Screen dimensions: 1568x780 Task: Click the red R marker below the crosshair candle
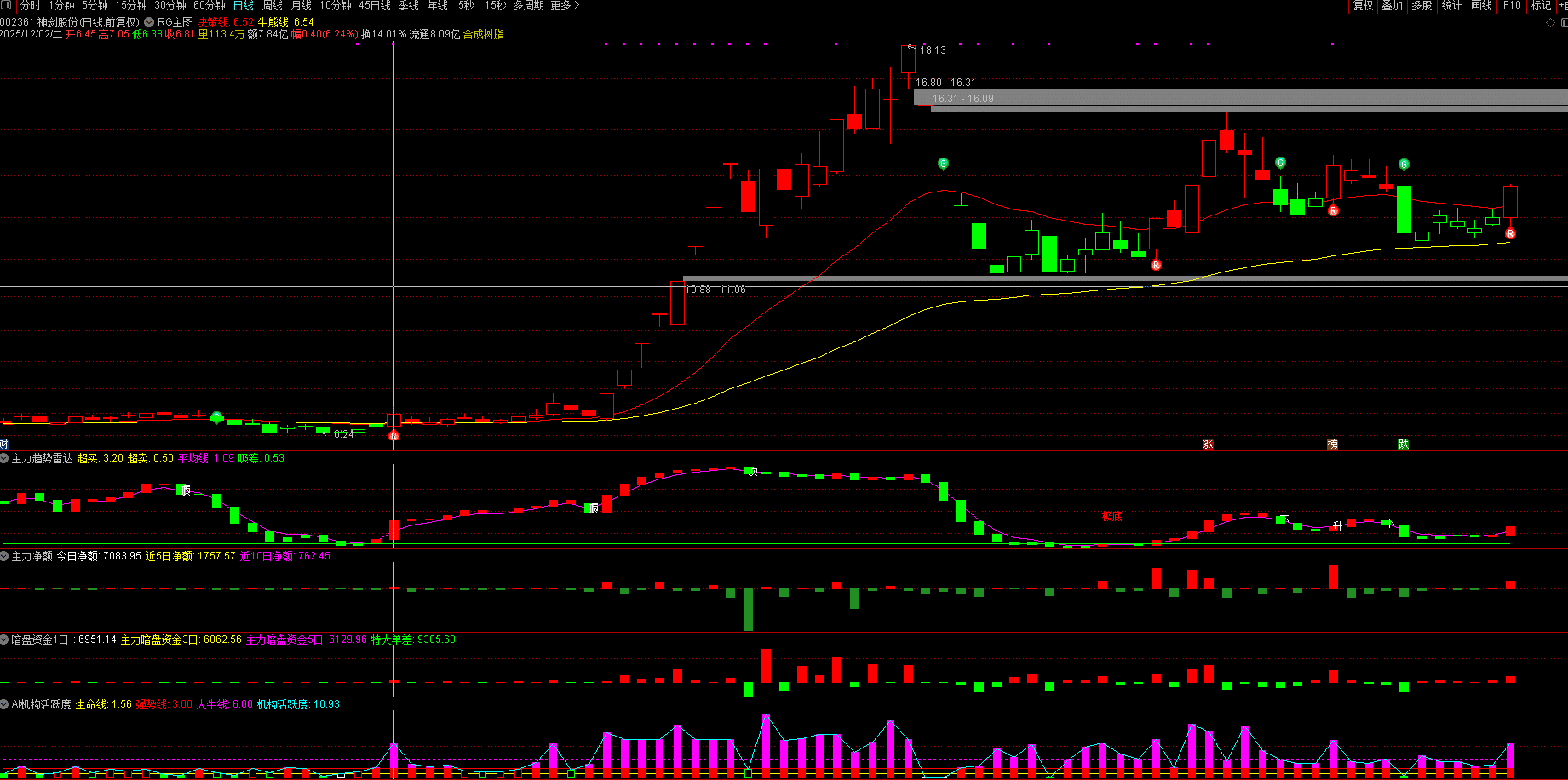tap(393, 436)
